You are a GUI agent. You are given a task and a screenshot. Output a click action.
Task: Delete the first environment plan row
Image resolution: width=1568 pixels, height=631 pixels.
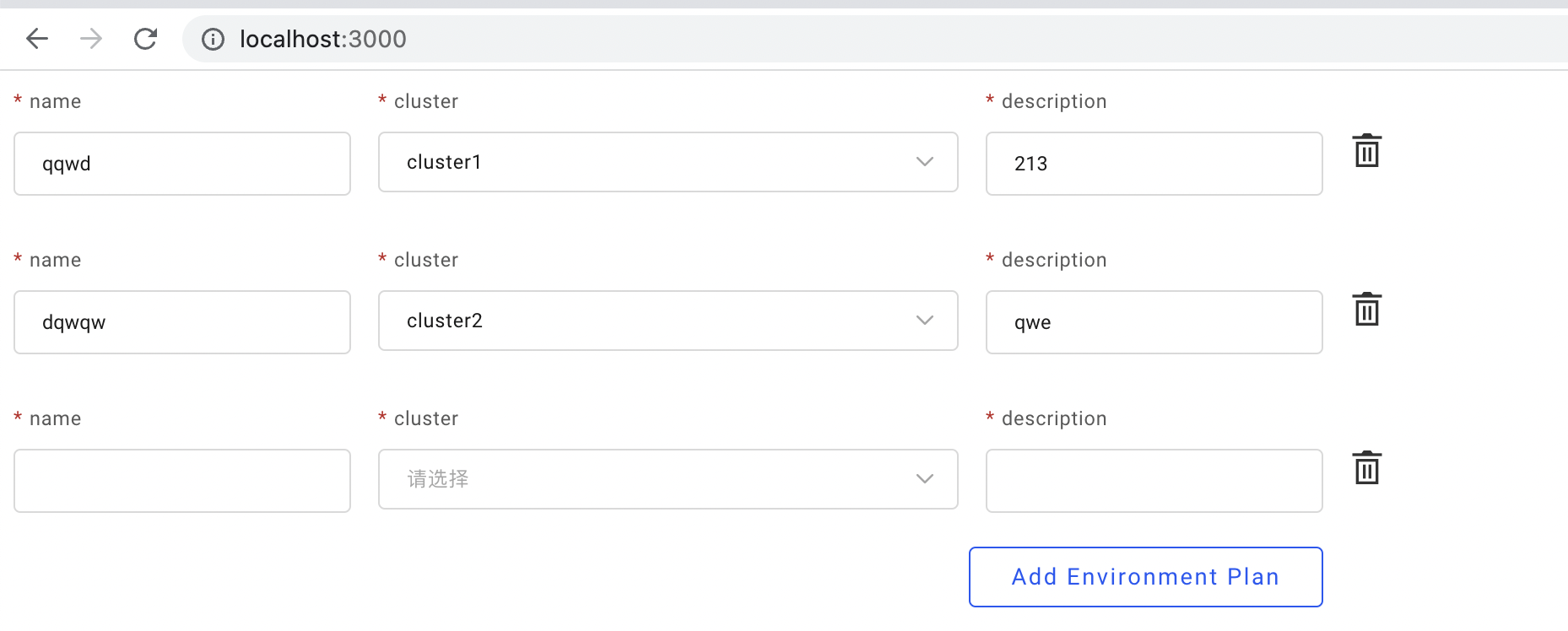[1366, 150]
